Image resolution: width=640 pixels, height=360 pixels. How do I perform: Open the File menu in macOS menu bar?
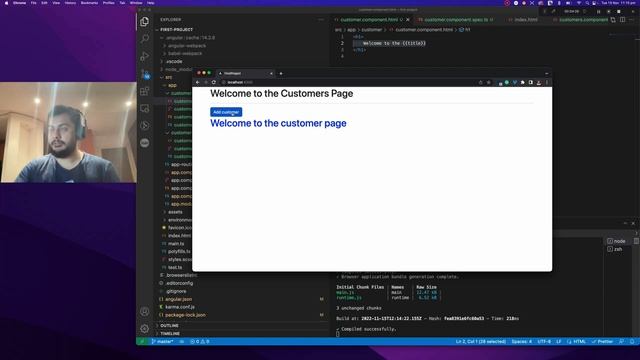[33, 3]
